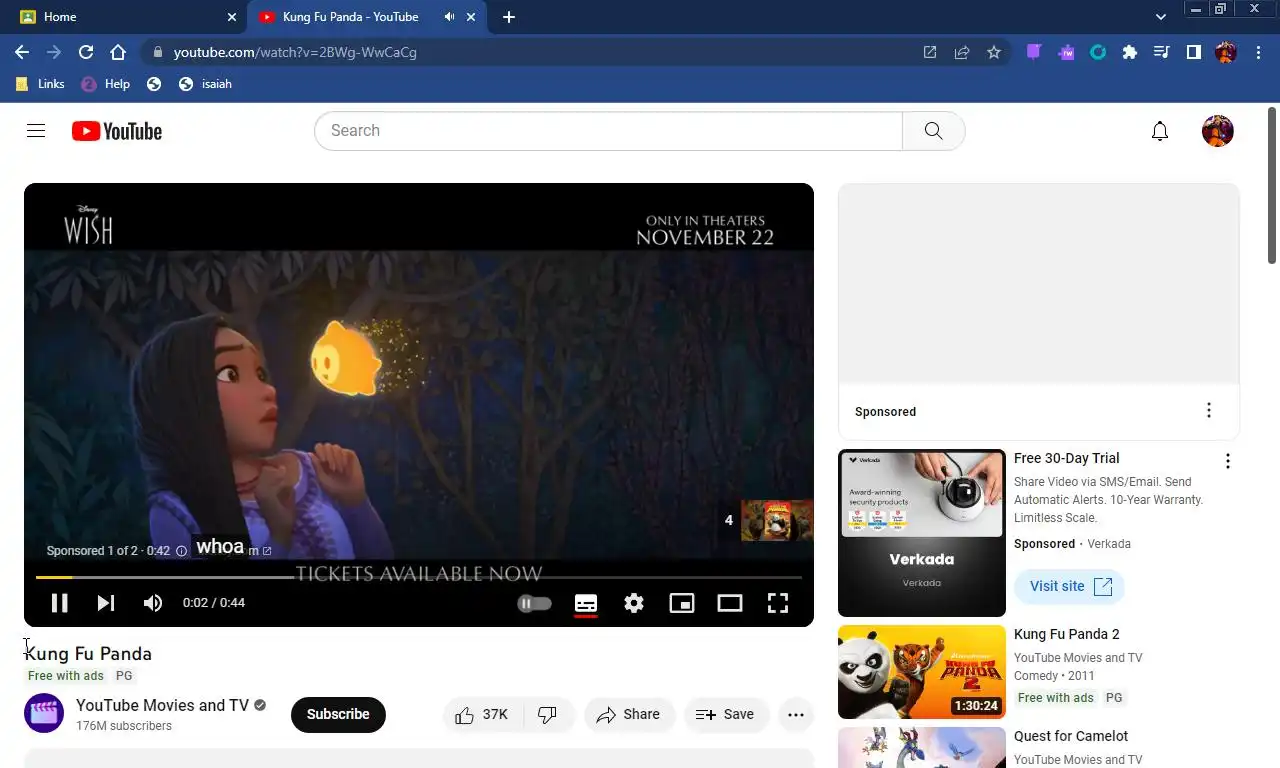The height and width of the screenshot is (768, 1280).
Task: Open more actions ellipsis under video
Action: [796, 715]
